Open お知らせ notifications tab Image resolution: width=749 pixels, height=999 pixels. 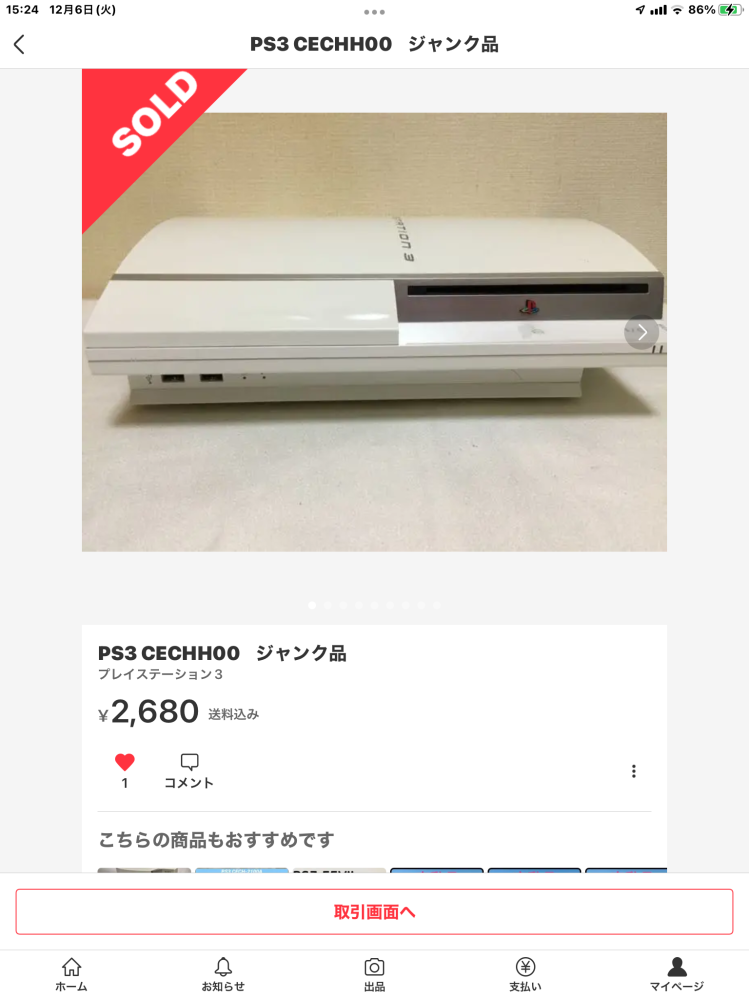coord(223,975)
